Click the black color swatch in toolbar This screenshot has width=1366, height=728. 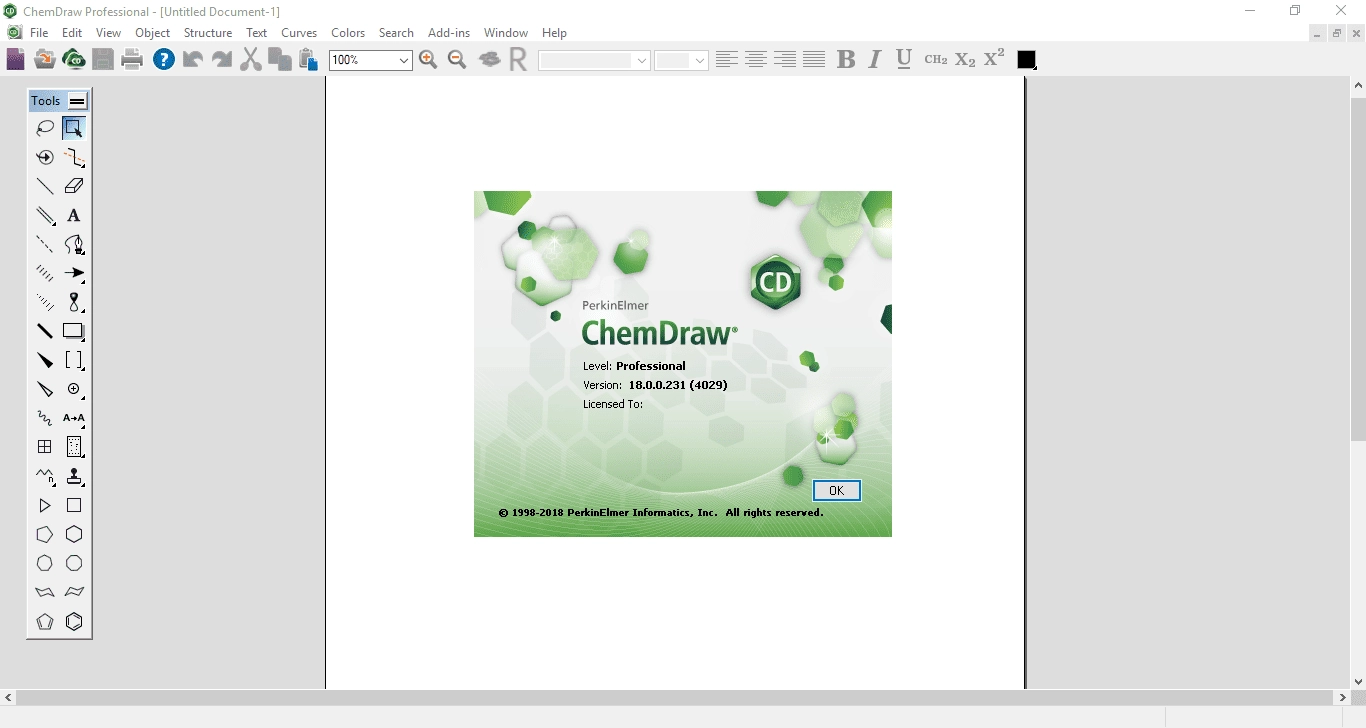click(1026, 60)
